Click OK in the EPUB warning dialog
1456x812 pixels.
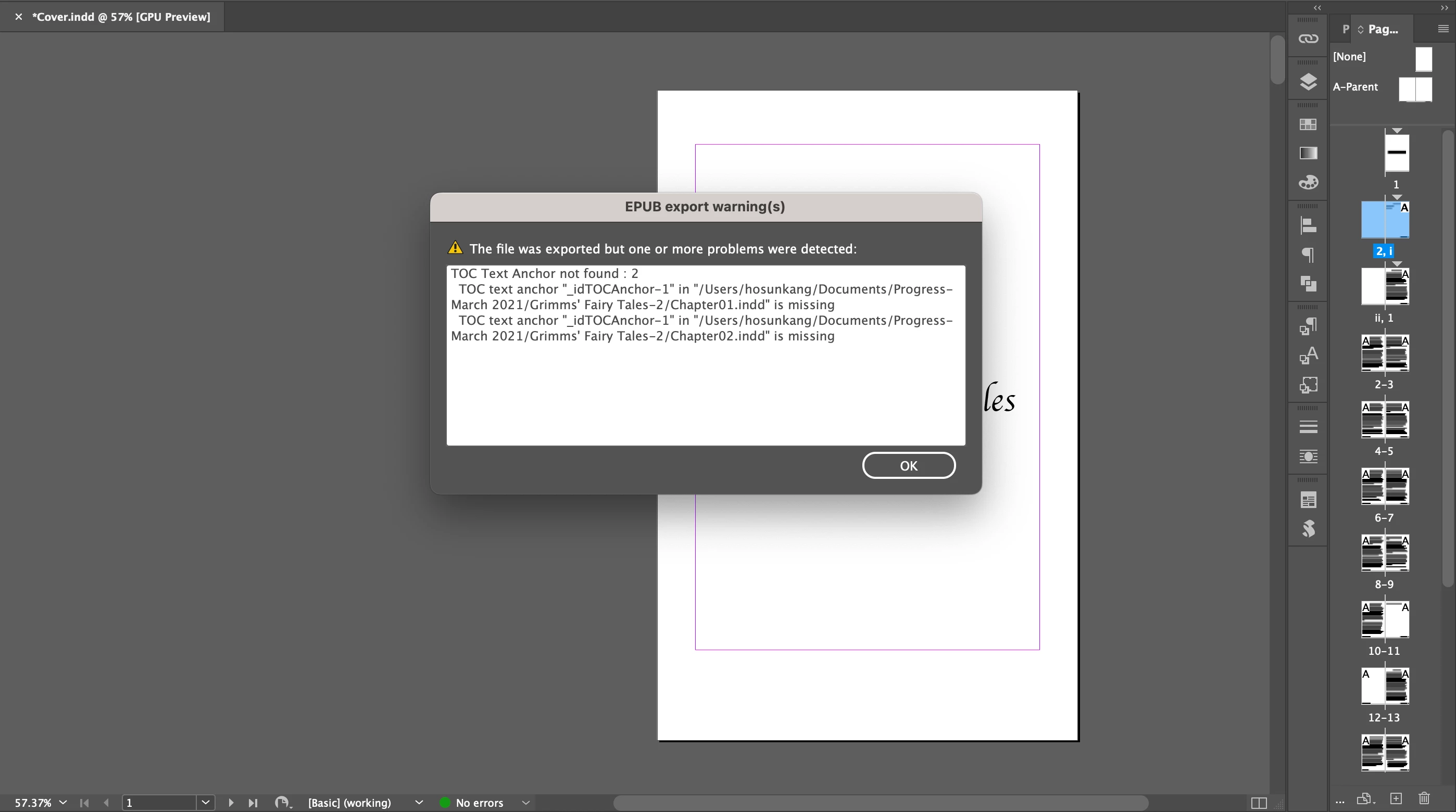point(908,465)
